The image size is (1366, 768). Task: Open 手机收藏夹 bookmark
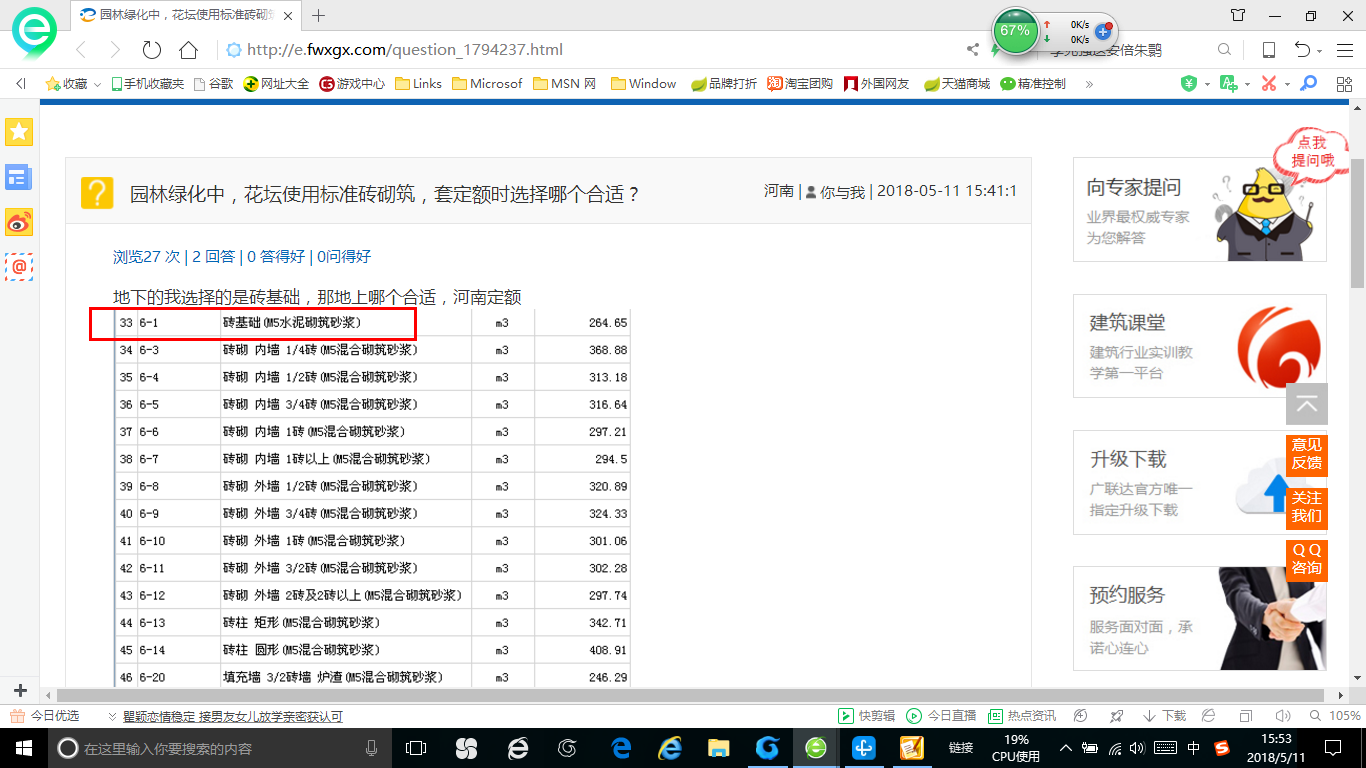(x=147, y=84)
